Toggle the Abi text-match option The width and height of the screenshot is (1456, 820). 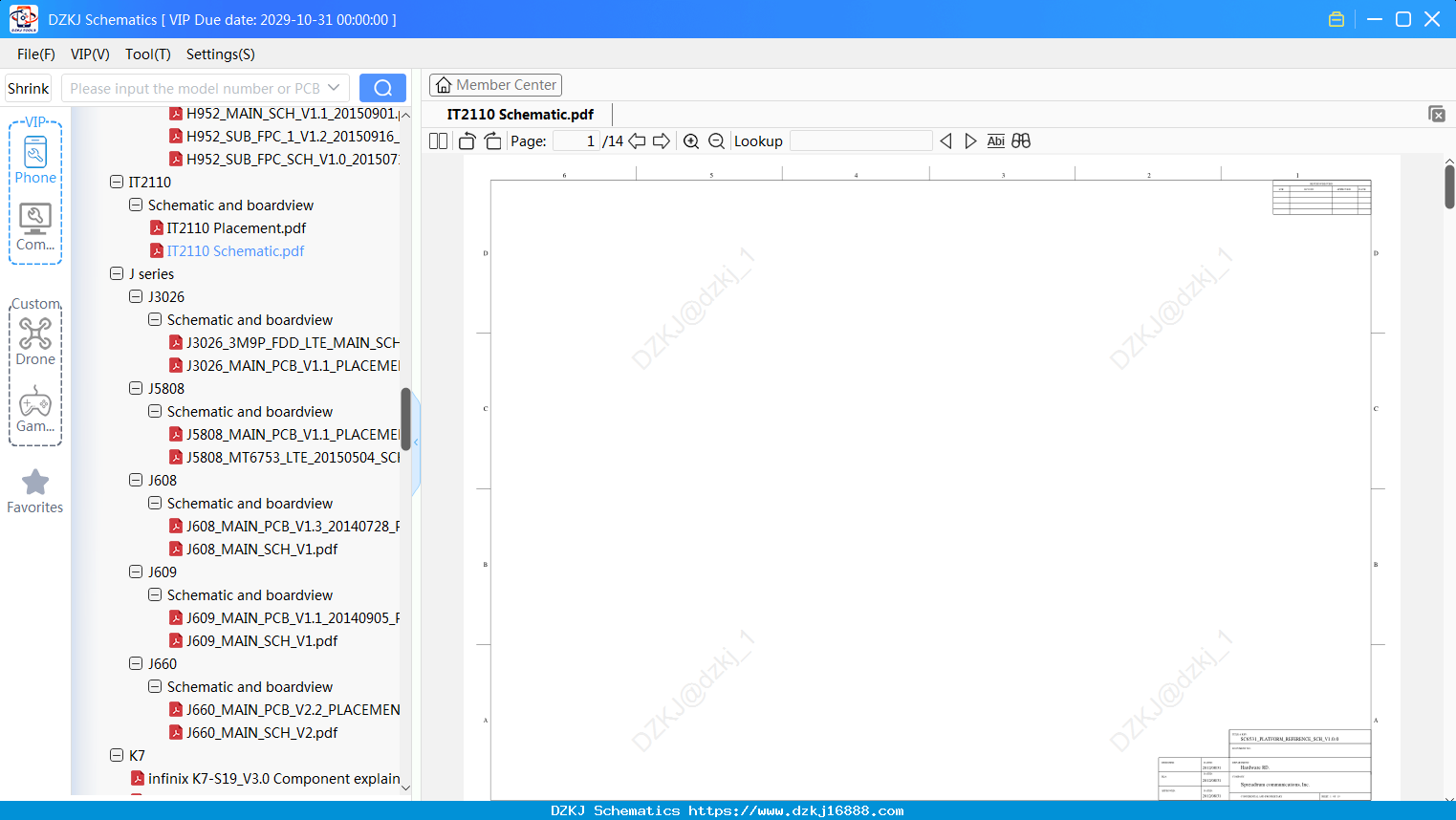tap(995, 141)
